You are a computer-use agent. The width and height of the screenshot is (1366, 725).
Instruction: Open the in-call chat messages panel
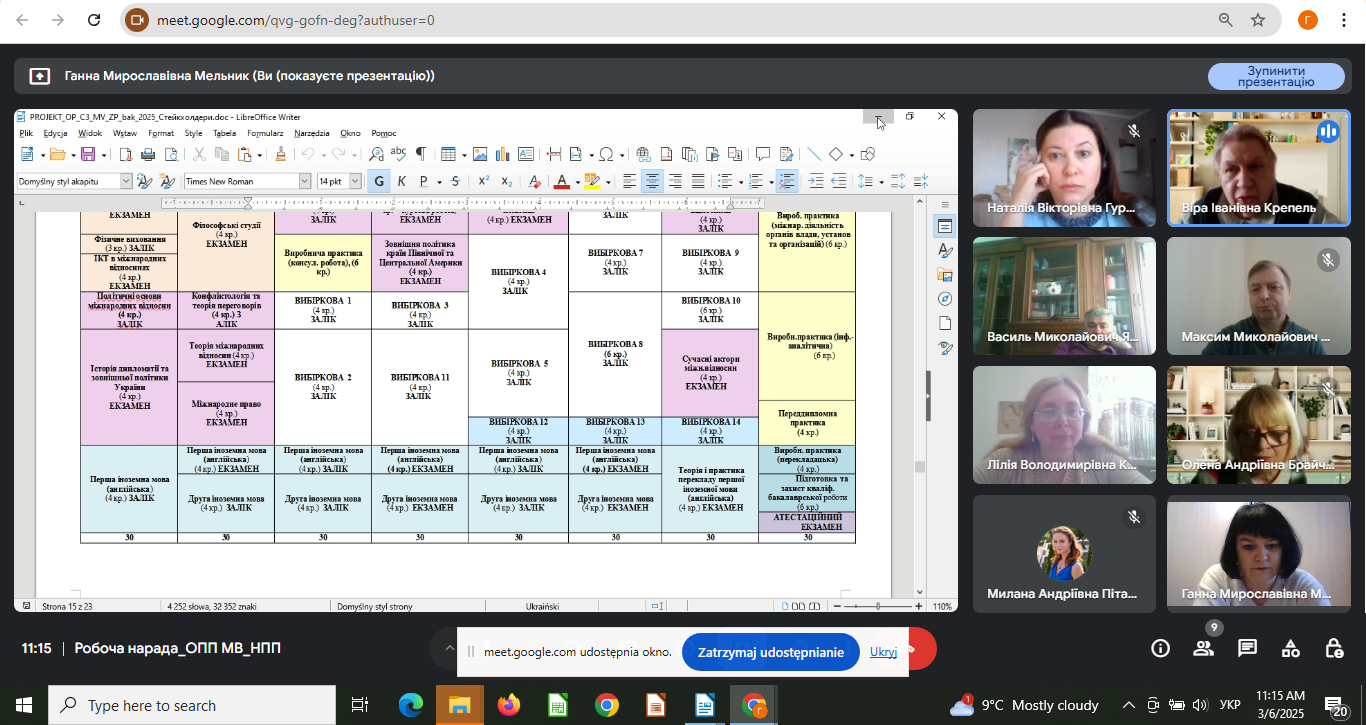(x=1247, y=648)
